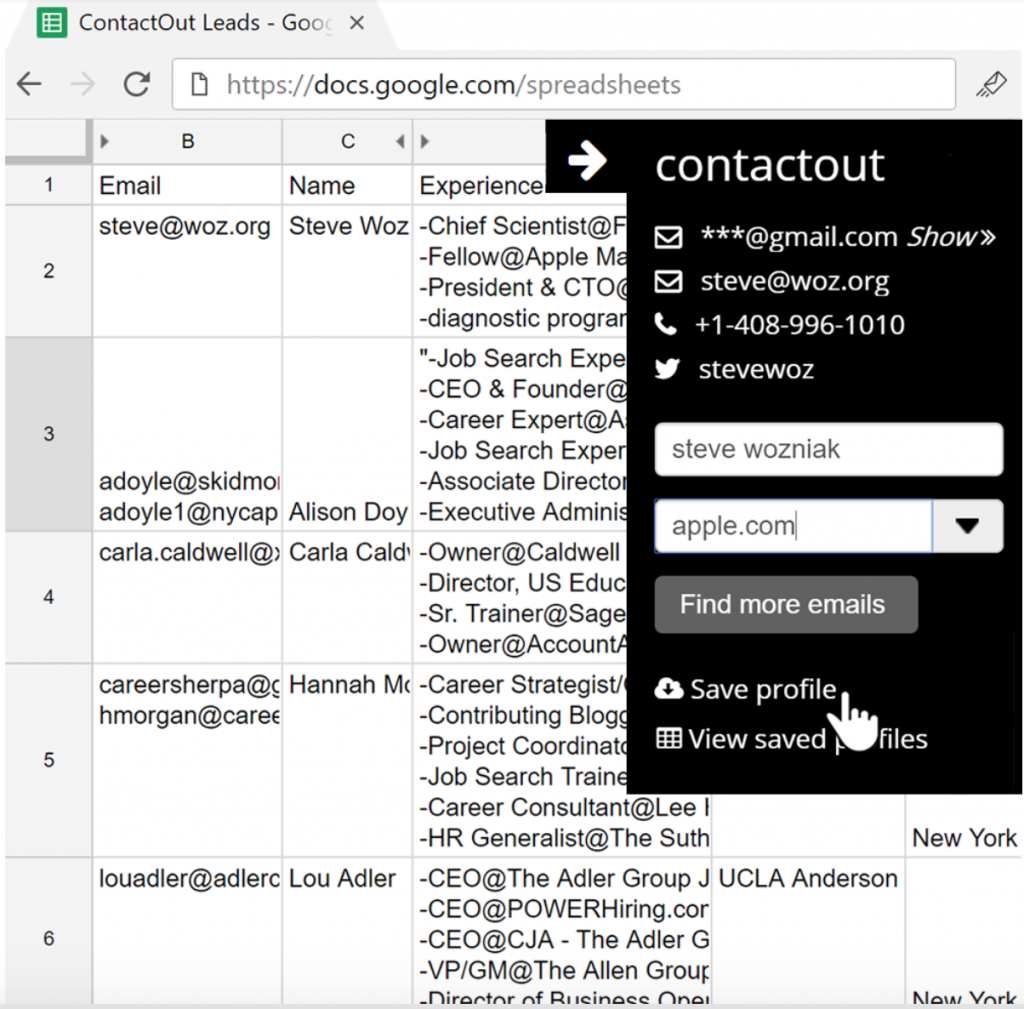Select the Alison Doy name cell
Viewport: 1024px width, 1009px height.
click(x=347, y=434)
